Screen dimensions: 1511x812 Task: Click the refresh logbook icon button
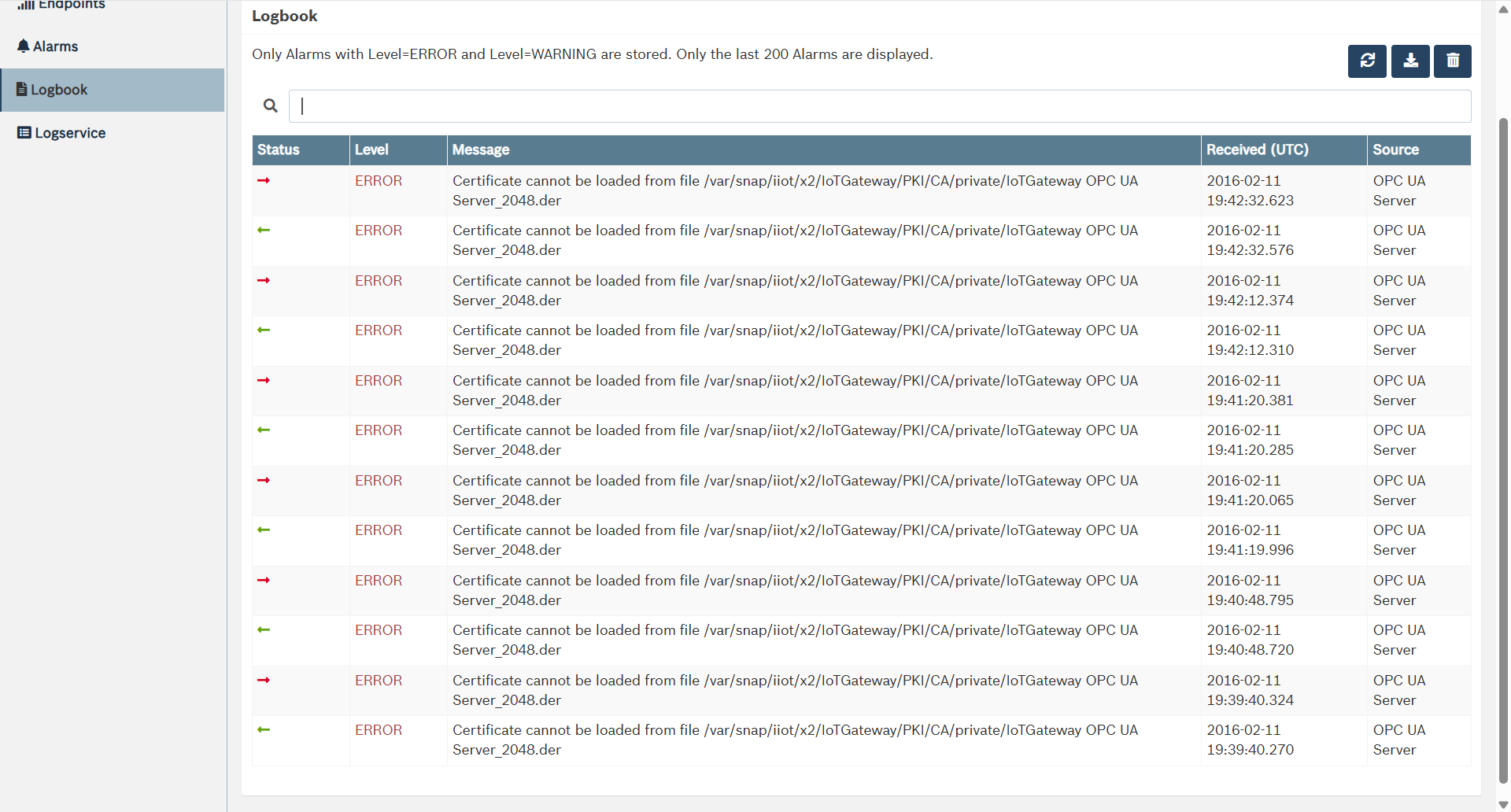pos(1367,61)
